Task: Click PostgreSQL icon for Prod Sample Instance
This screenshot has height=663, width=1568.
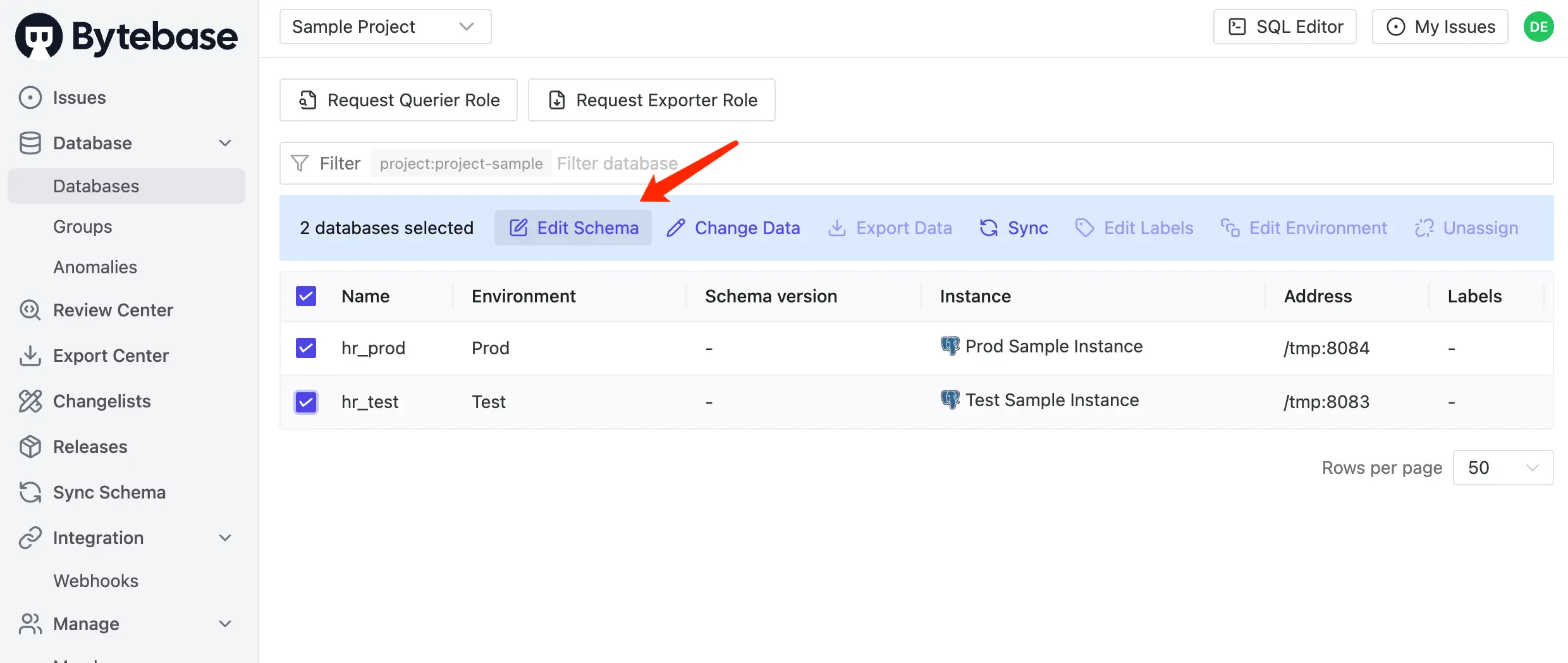Action: point(950,346)
